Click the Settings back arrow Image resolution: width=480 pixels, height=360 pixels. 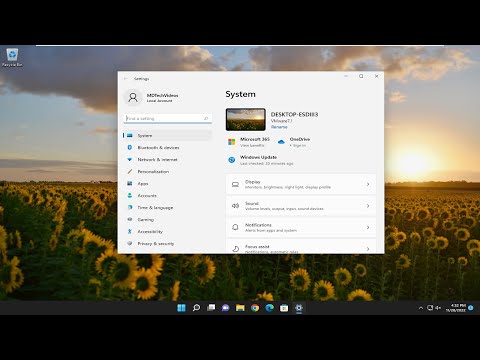click(x=126, y=79)
